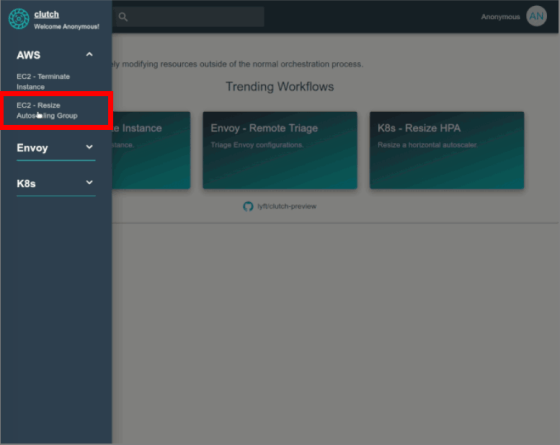Viewport: 560px width, 445px height.
Task: Select EC2 - Resize Autoscaling Group item
Action: pyautogui.click(x=47, y=110)
